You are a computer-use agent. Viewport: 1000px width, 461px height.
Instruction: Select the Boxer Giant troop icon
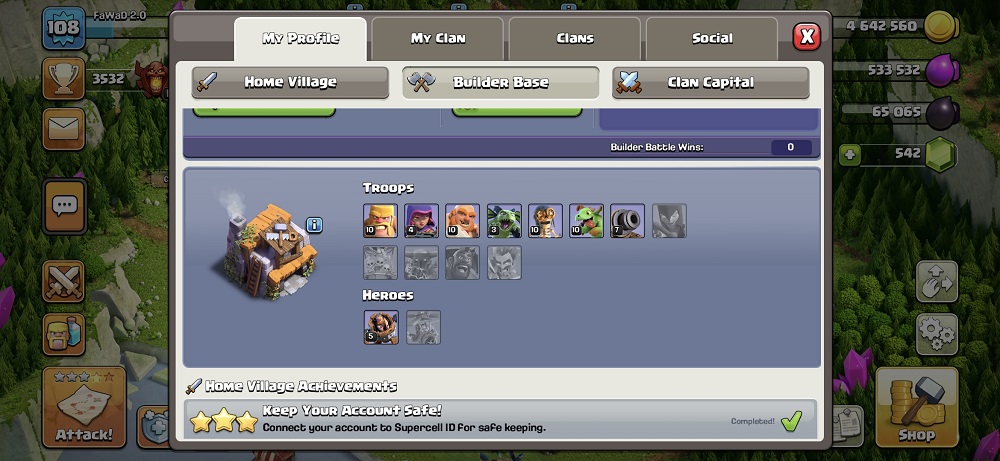click(x=462, y=221)
